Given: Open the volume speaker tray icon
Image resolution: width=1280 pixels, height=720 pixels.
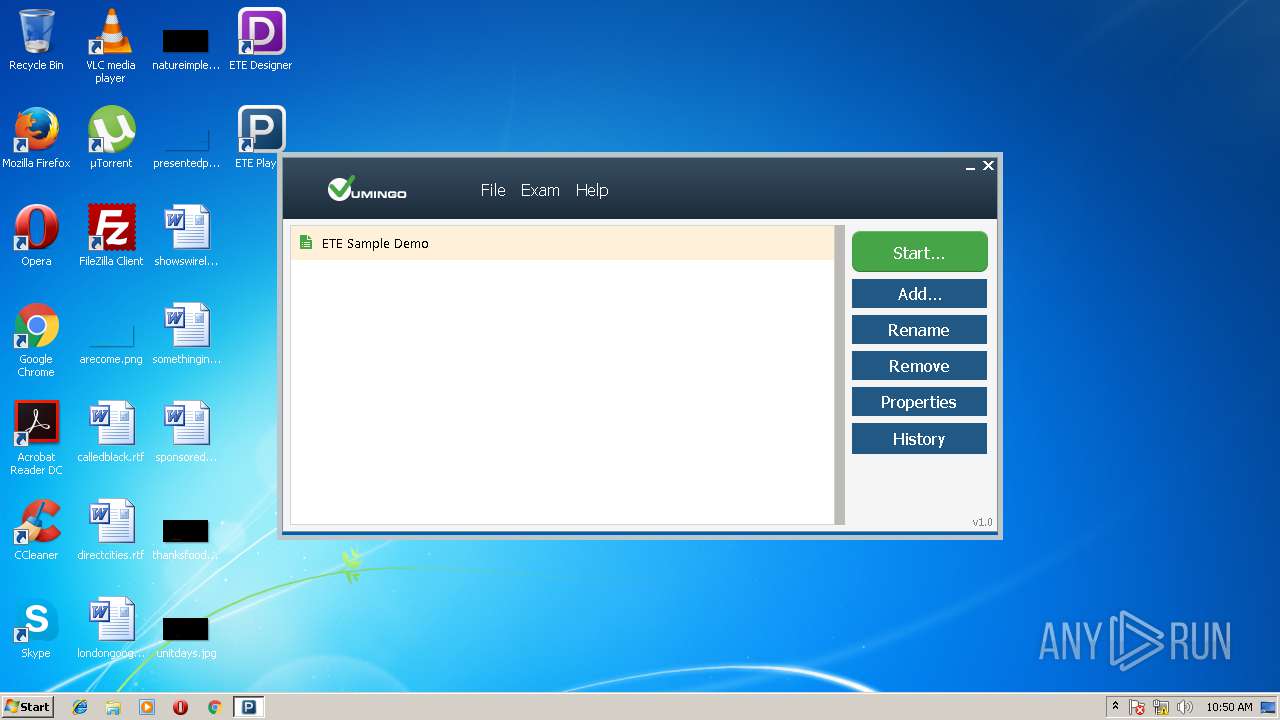Looking at the screenshot, I should [1185, 707].
